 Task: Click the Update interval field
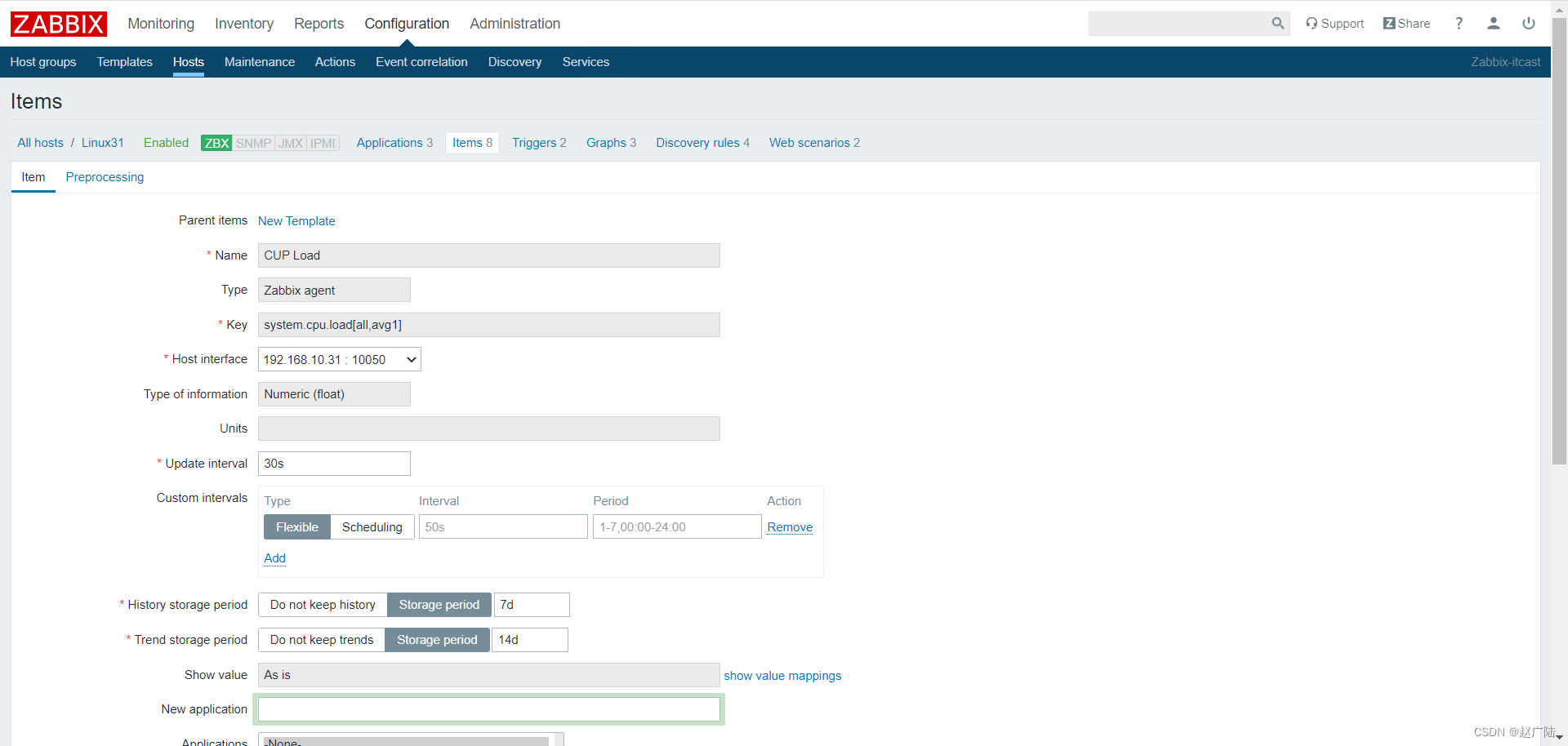334,464
